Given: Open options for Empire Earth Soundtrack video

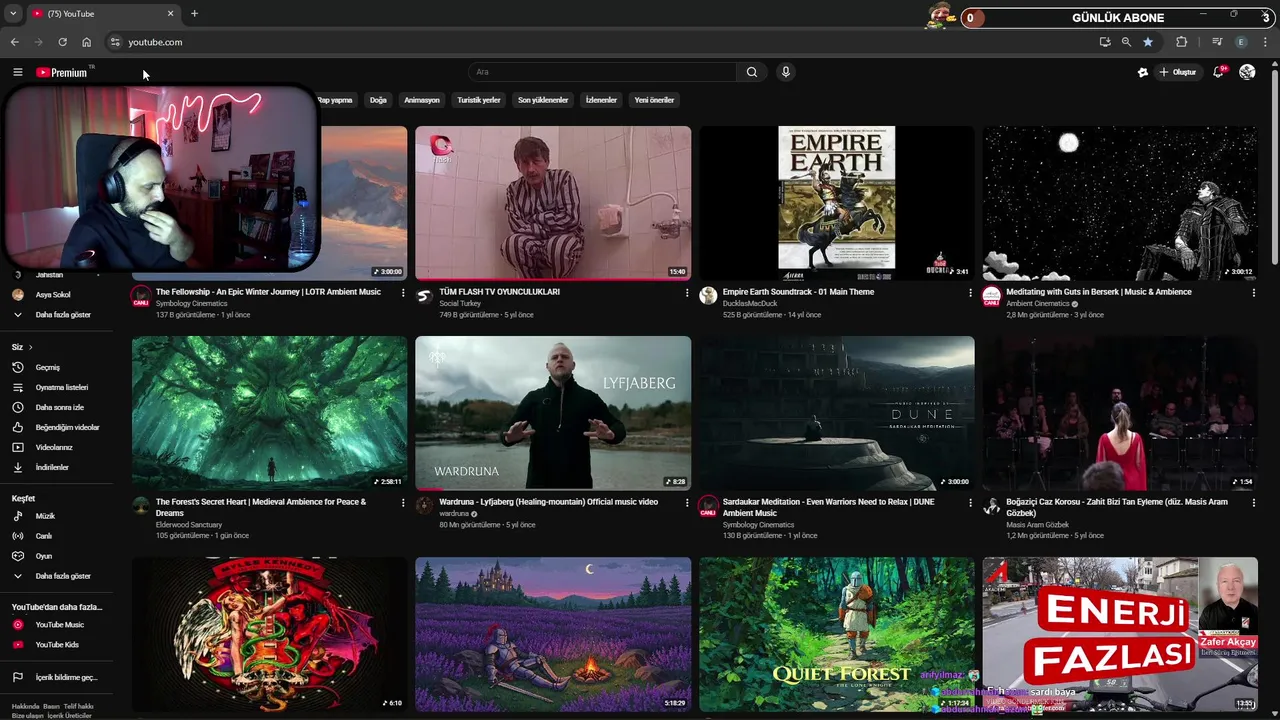Looking at the screenshot, I should [x=970, y=293].
